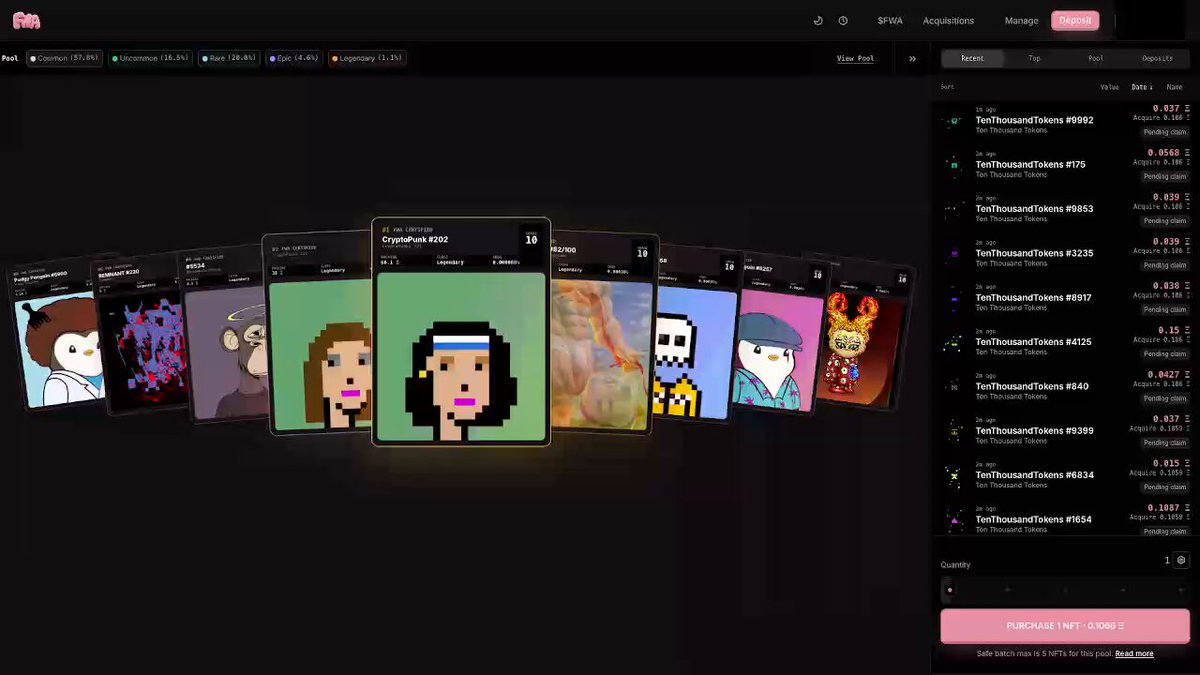
Task: Open the Pool tab in side panel
Action: [x=1096, y=58]
